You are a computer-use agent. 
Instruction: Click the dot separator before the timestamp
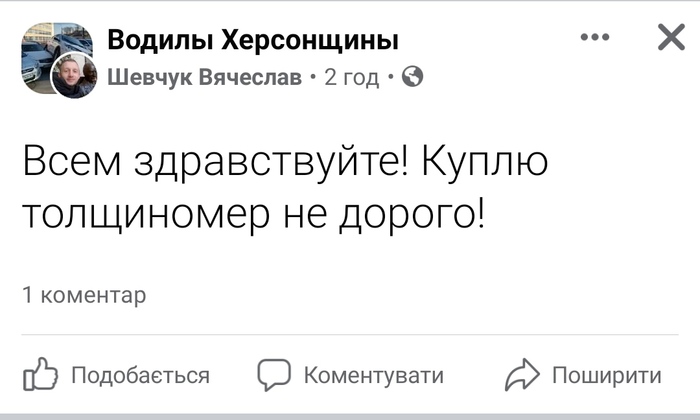tap(313, 77)
